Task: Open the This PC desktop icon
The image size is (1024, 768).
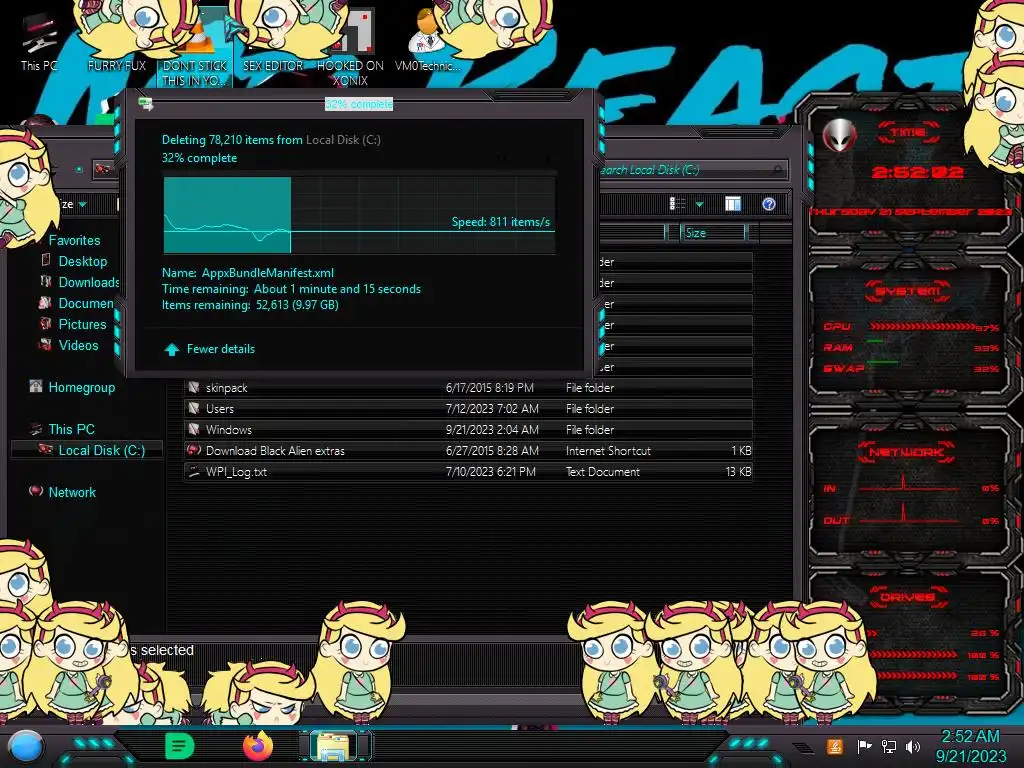Action: click(38, 42)
